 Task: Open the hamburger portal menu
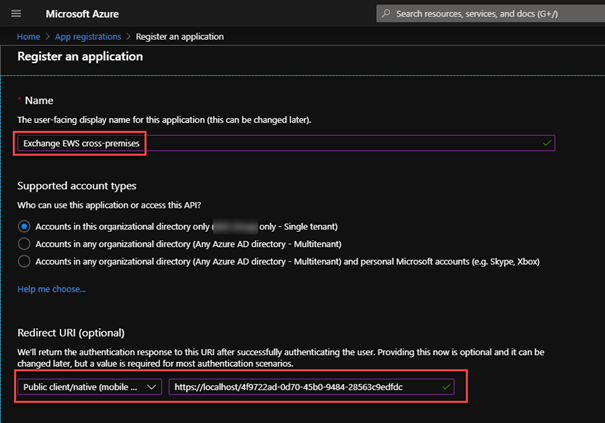pos(16,14)
